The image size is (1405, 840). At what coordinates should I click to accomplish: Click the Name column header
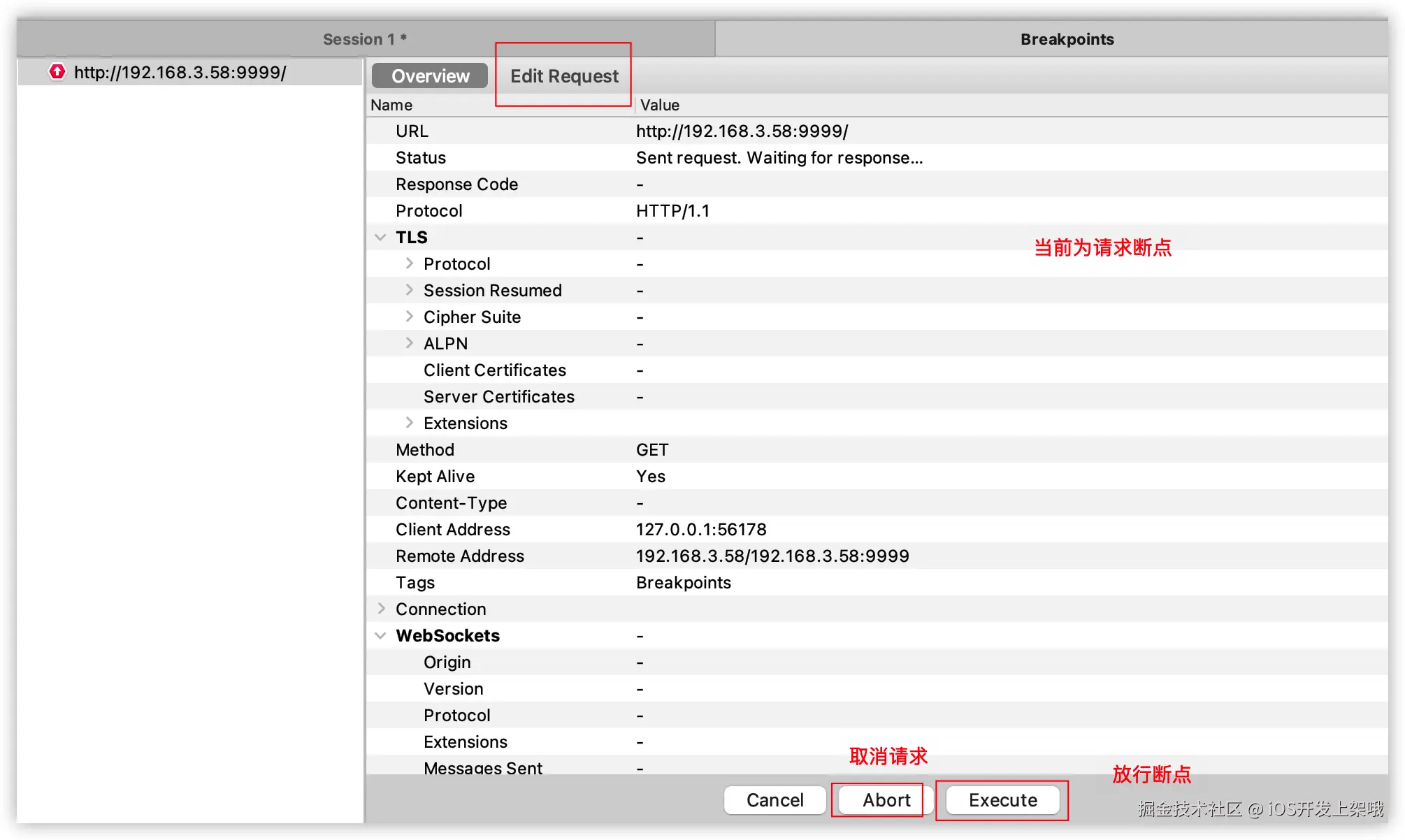(x=390, y=105)
